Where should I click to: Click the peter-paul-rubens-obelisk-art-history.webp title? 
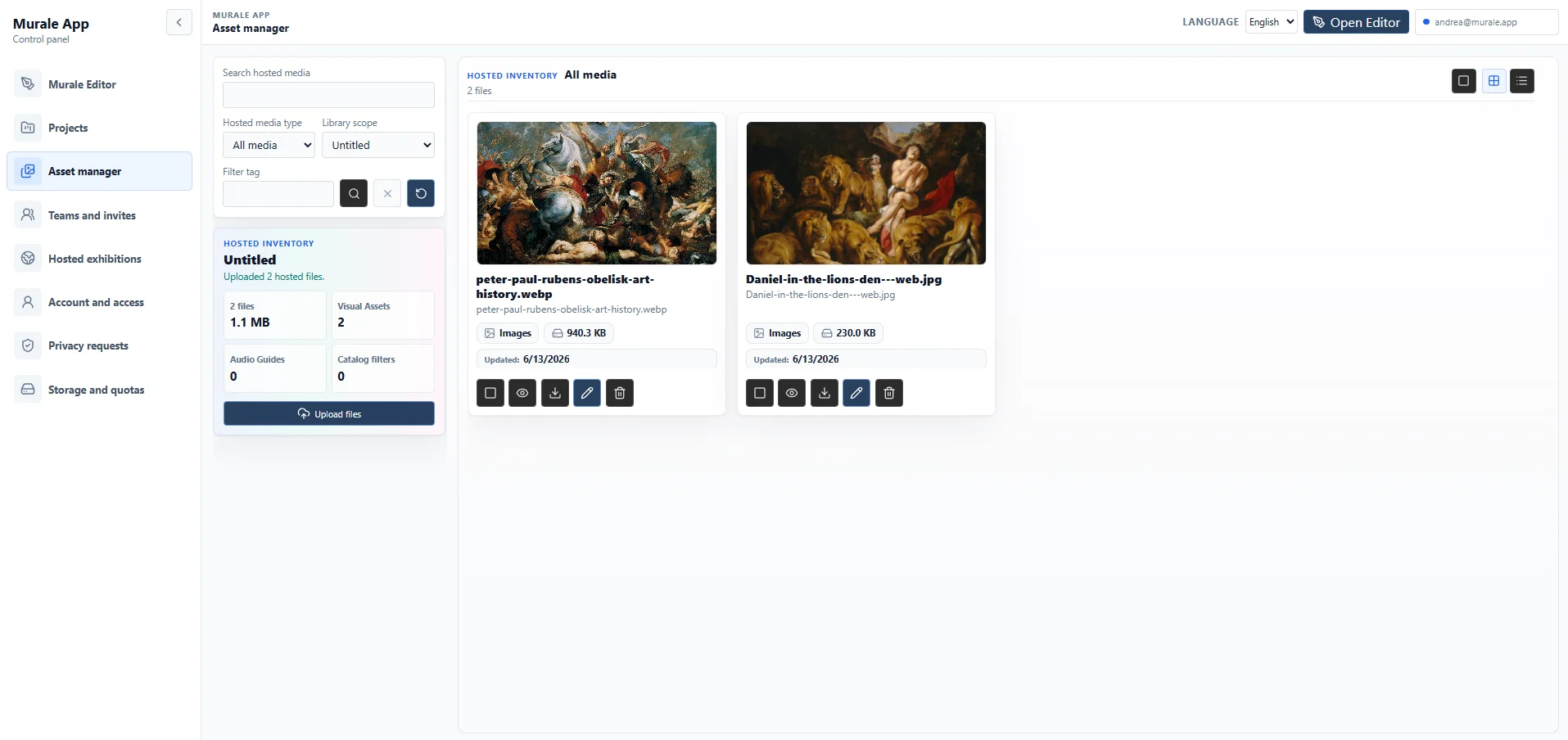tap(565, 287)
